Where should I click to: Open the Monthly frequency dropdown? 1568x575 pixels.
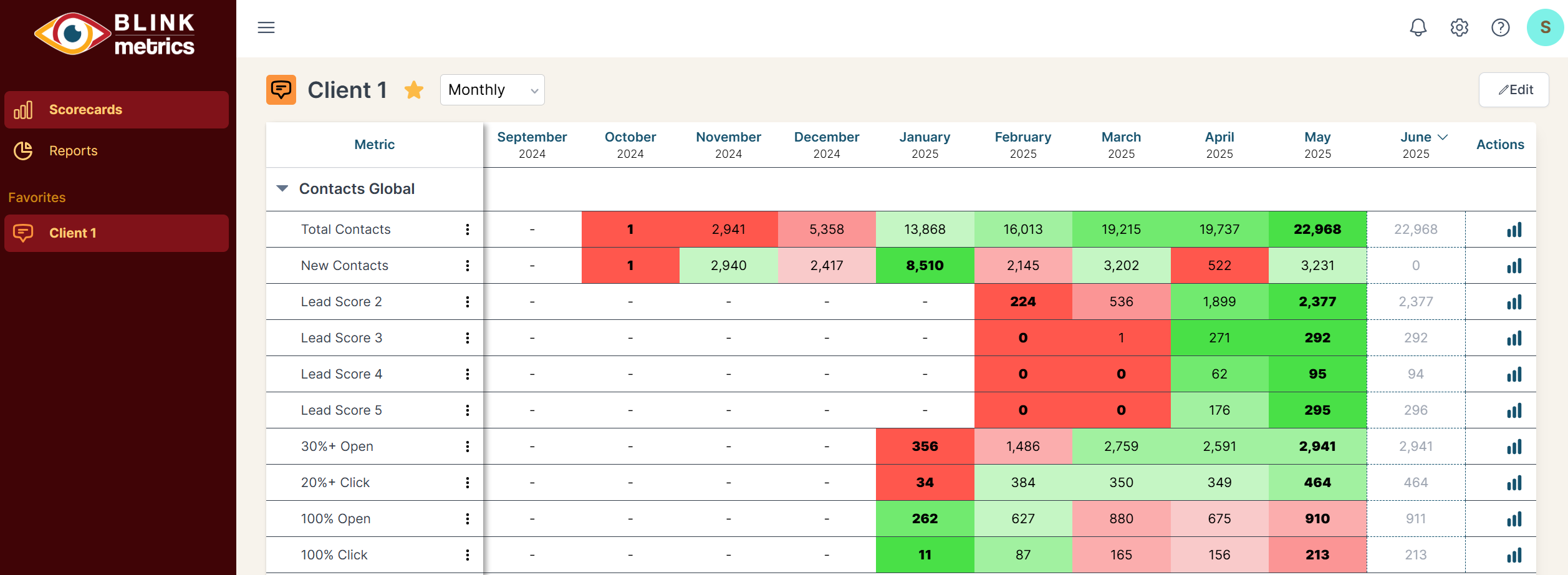pos(492,89)
